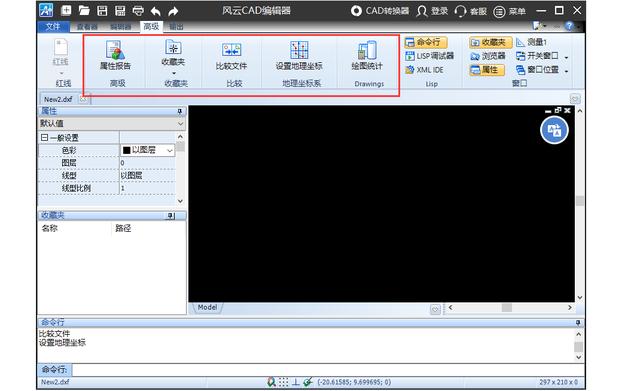Viewport: 640px width, 391px height.
Task: Open 绘图统计 drawing statistics
Action: click(367, 56)
